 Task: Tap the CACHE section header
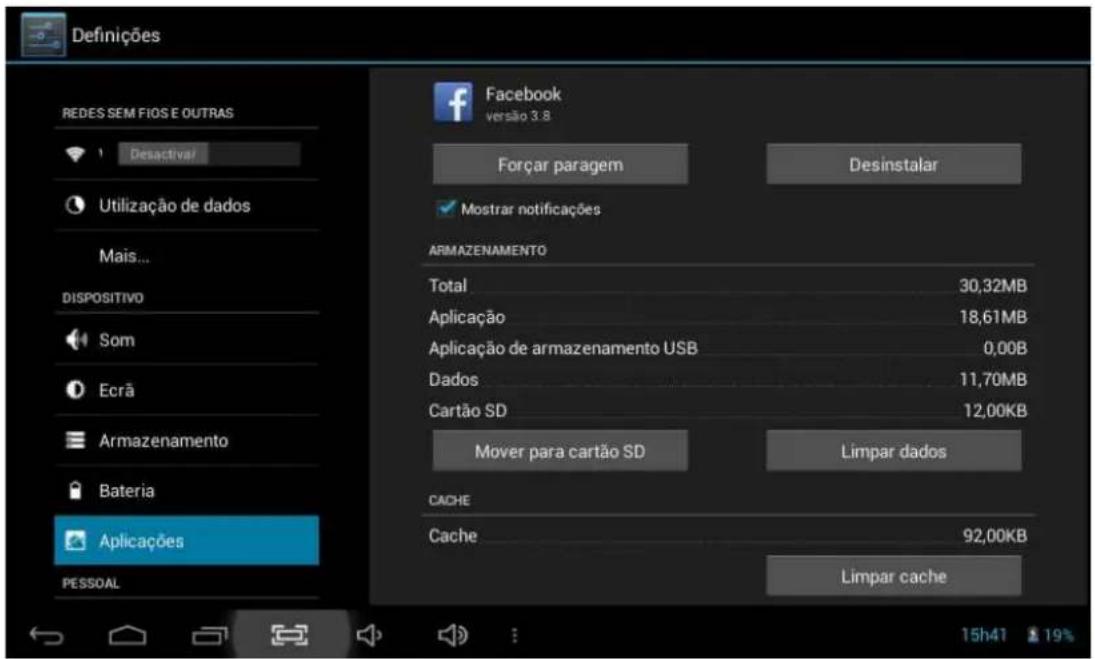[x=449, y=501]
